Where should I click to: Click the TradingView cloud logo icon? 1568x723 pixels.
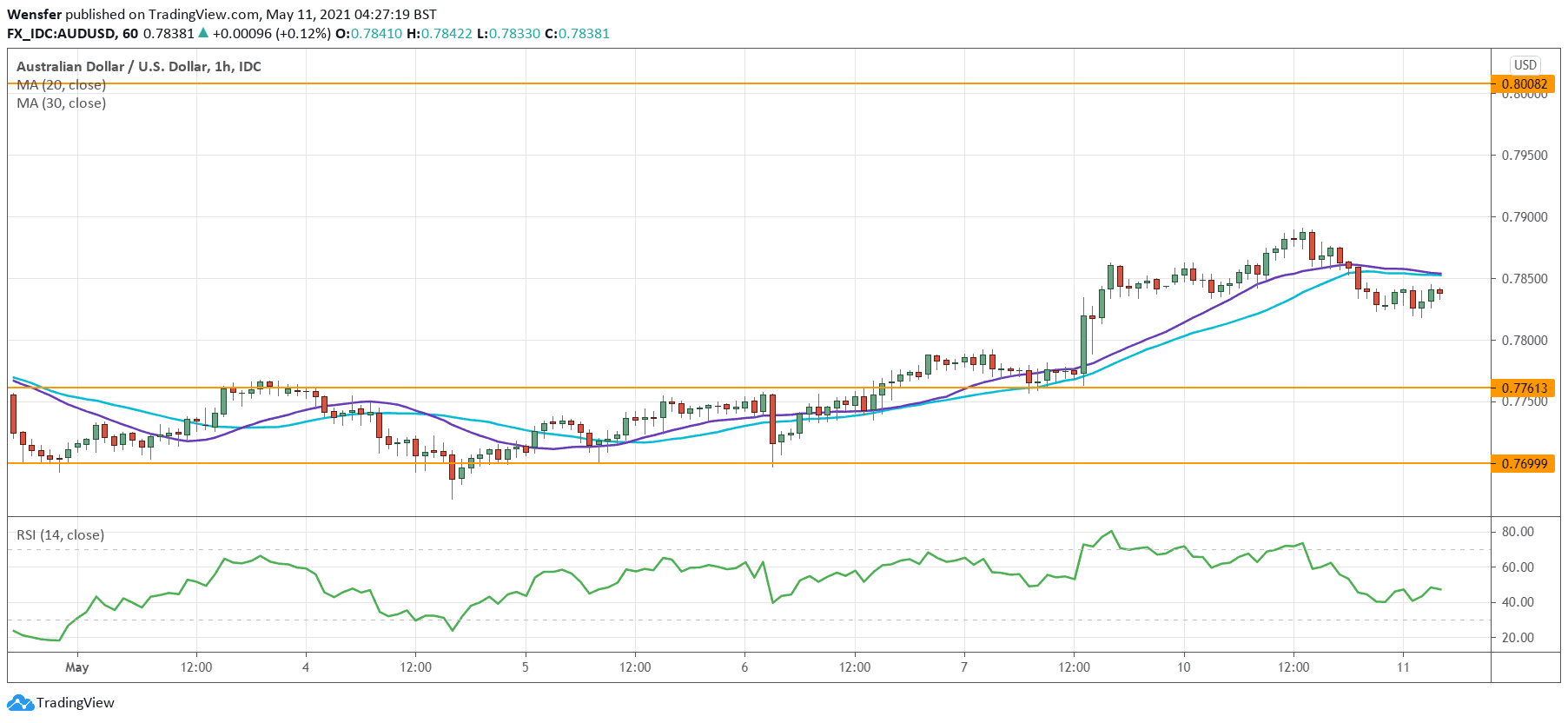20,702
